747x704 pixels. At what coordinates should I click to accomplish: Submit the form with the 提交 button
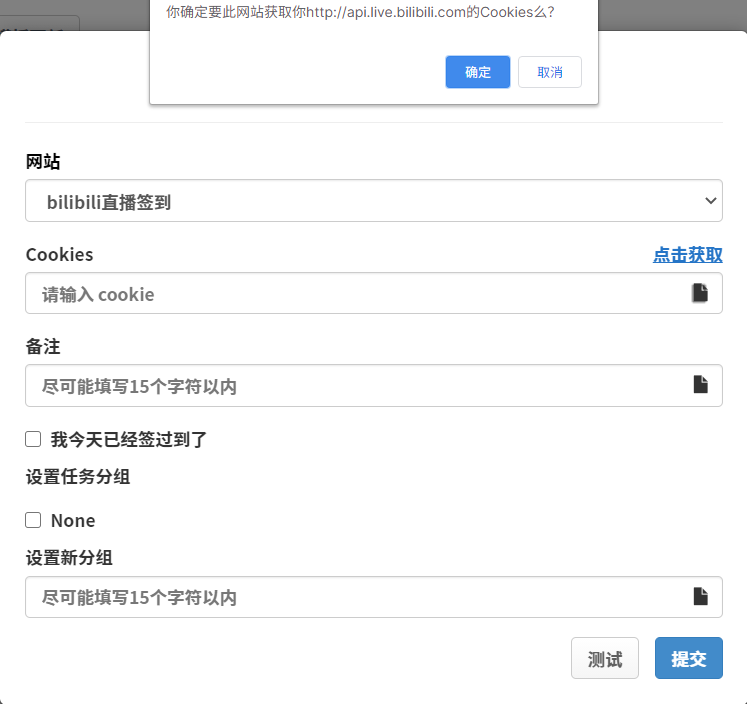tap(688, 659)
